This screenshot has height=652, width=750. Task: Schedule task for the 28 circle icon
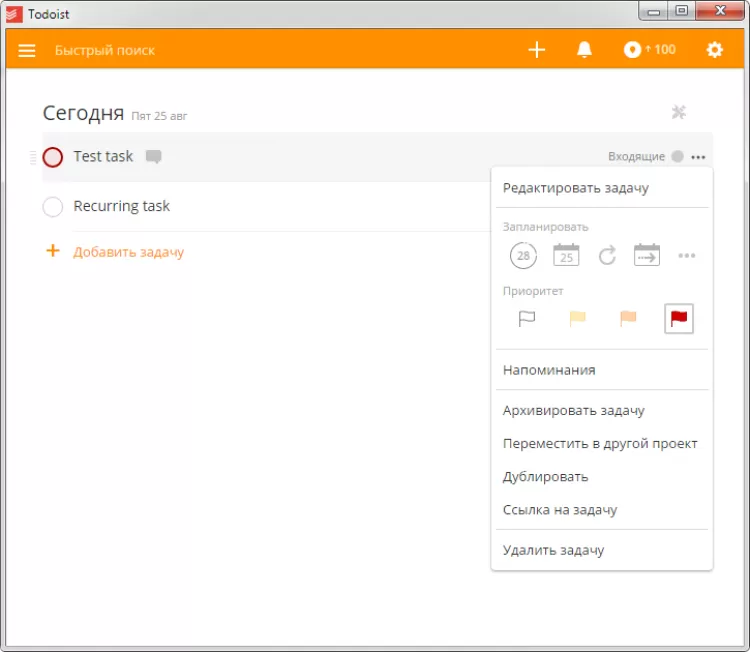(x=523, y=255)
